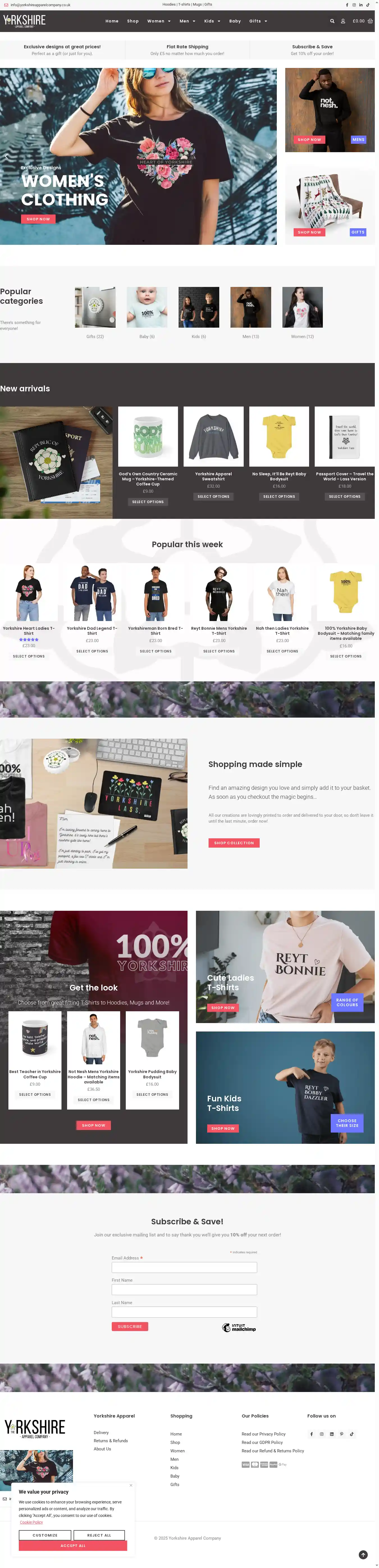Image resolution: width=379 pixels, height=1568 pixels.
Task: Expand the Kids menu dropdown
Action: (212, 21)
